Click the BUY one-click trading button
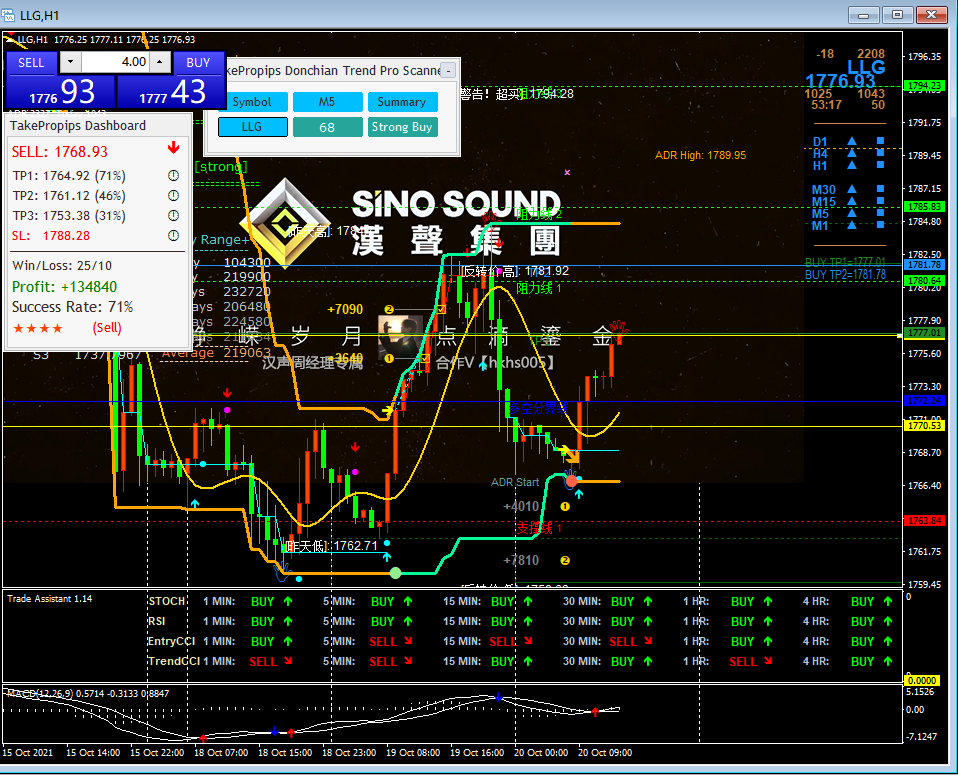Screen dimensions: 958x775 point(198,63)
